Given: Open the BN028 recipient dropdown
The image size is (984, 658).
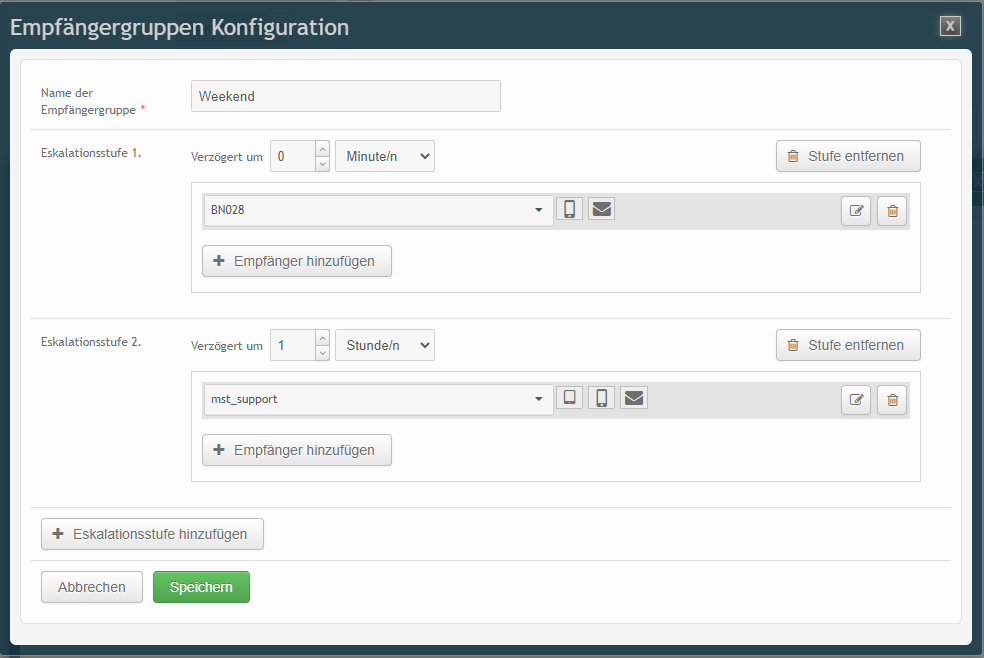Looking at the screenshot, I should coord(378,210).
